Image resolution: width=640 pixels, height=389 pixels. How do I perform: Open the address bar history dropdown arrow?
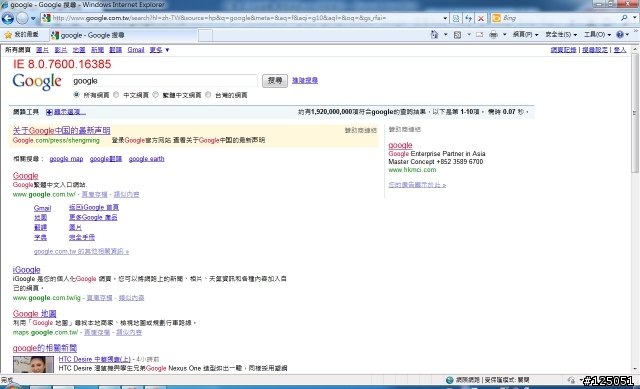click(445, 18)
